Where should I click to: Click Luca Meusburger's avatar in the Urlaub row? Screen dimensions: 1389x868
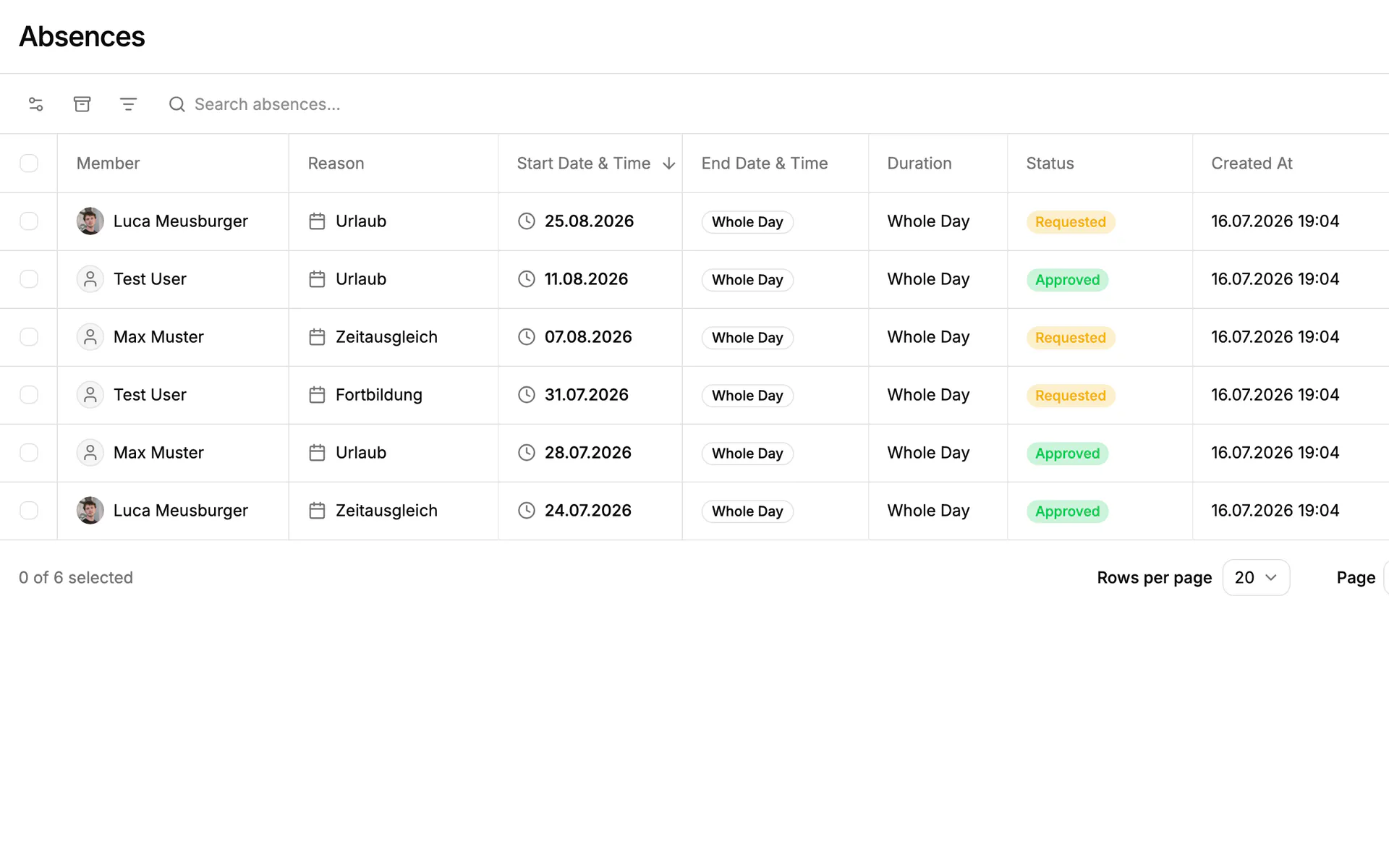[x=90, y=221]
